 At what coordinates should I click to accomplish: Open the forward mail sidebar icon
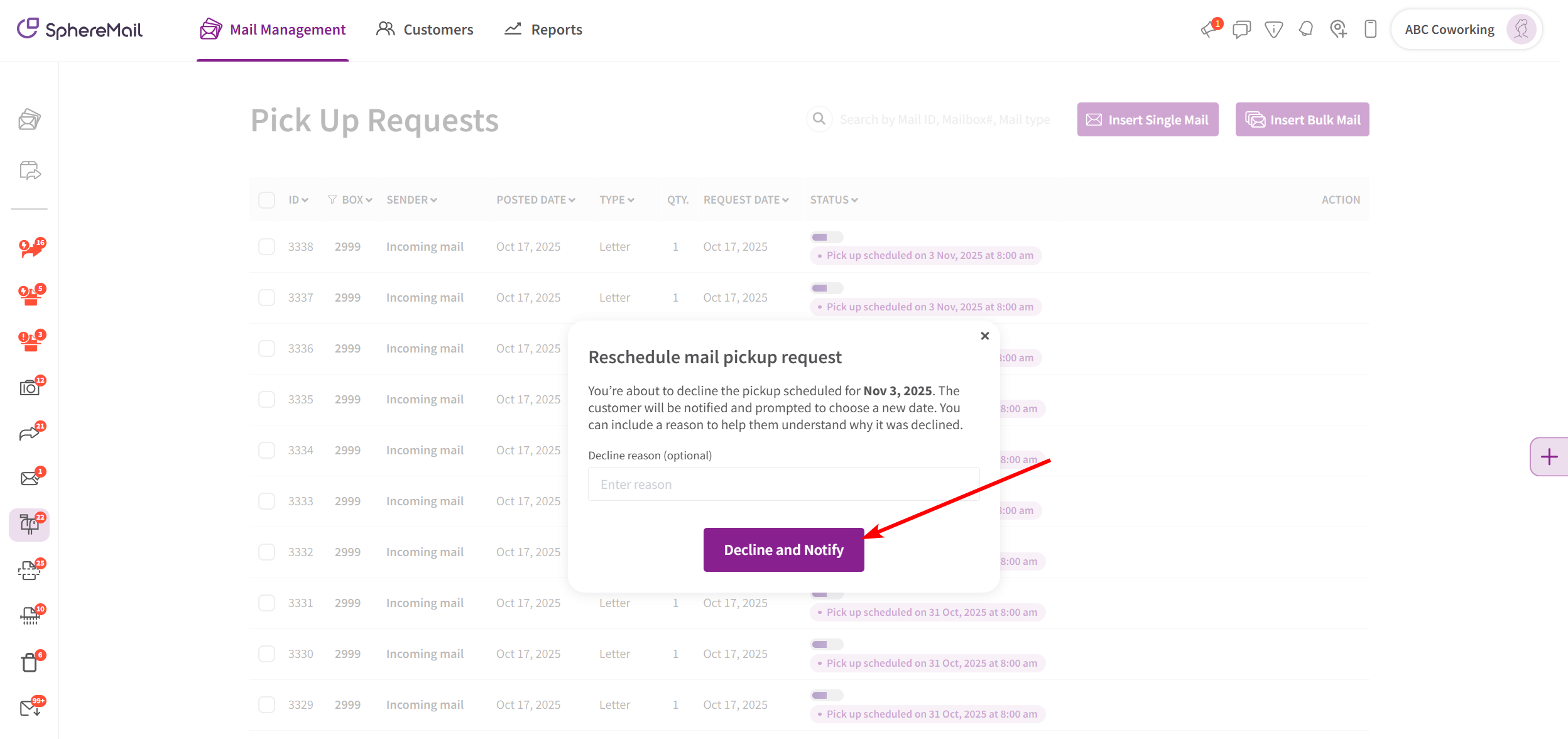(x=30, y=434)
